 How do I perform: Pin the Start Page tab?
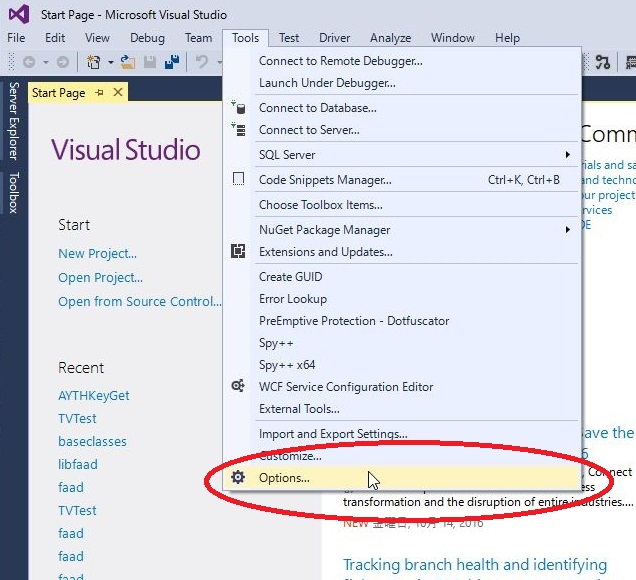[99, 92]
